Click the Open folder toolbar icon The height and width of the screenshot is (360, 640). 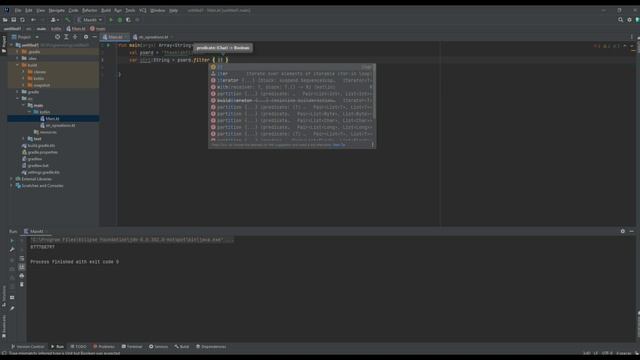[x=5, y=20]
